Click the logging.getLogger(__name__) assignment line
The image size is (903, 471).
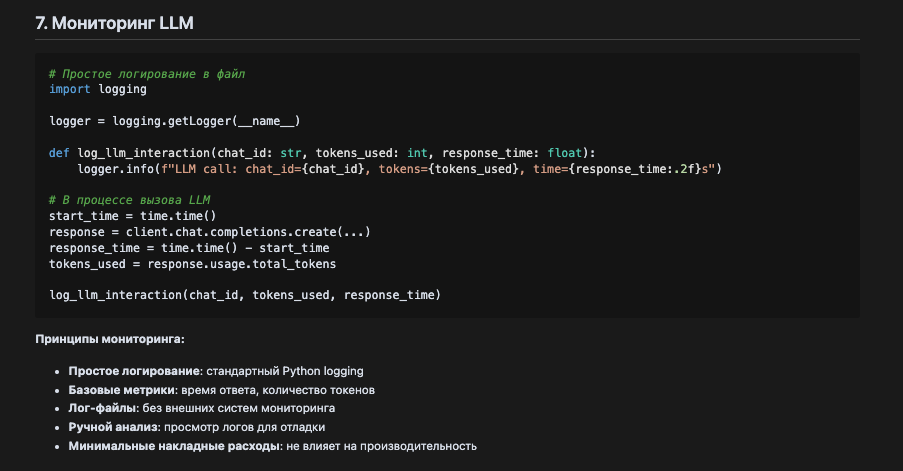(x=174, y=121)
